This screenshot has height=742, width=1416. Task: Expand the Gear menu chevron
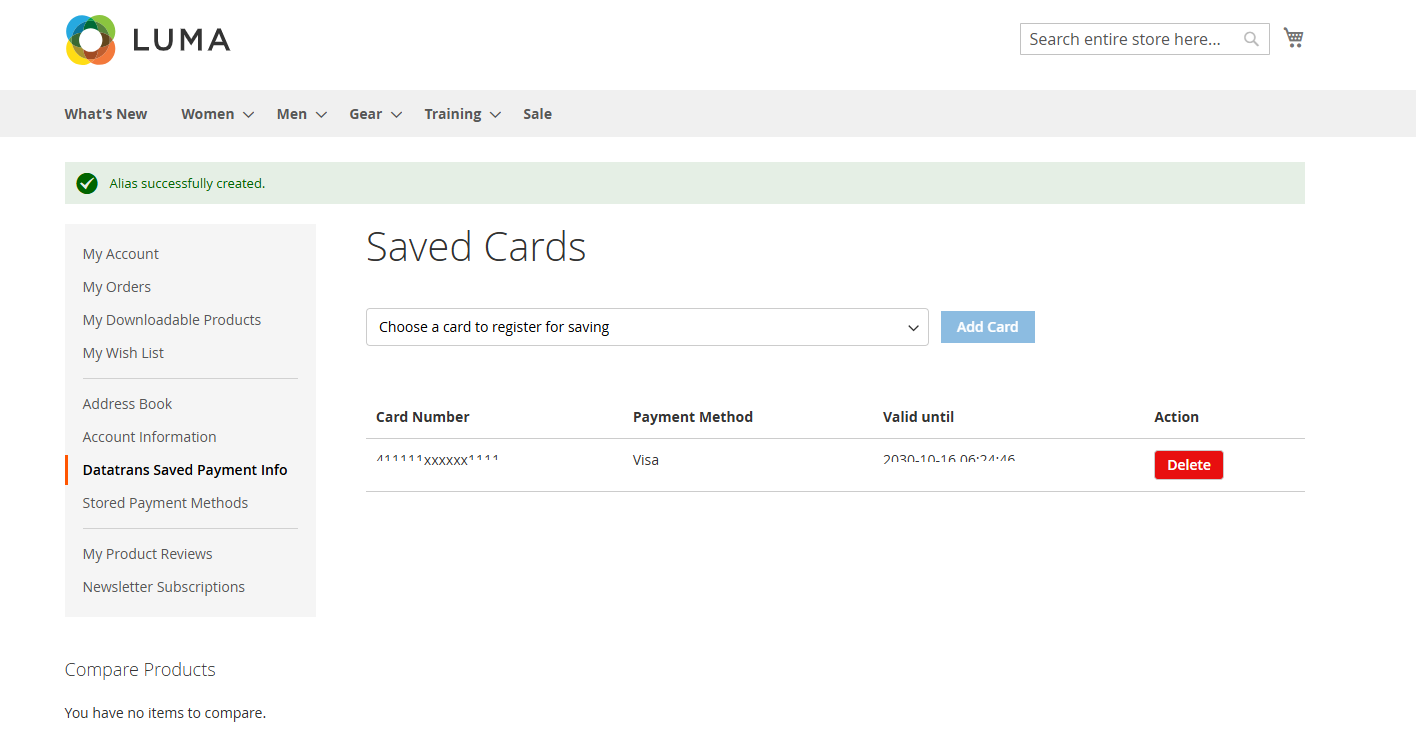[x=397, y=114]
